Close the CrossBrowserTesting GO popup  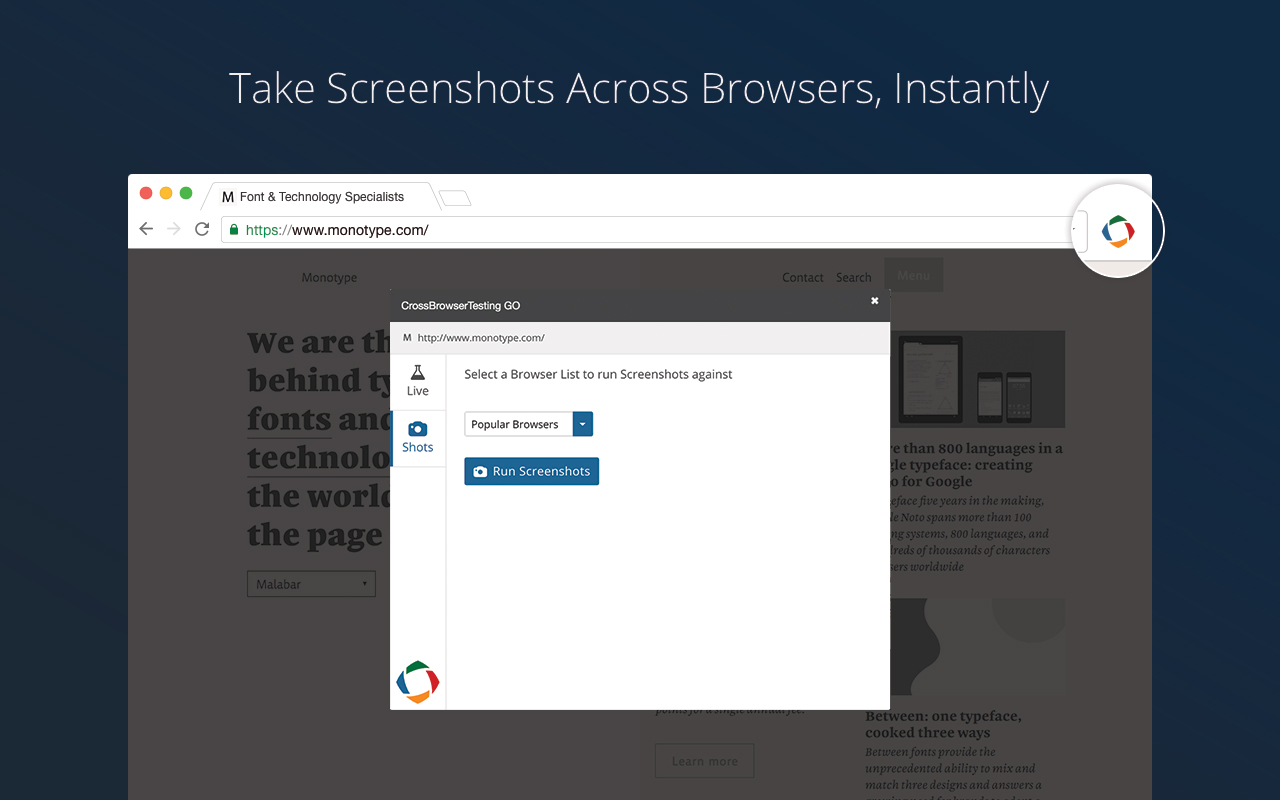(875, 300)
